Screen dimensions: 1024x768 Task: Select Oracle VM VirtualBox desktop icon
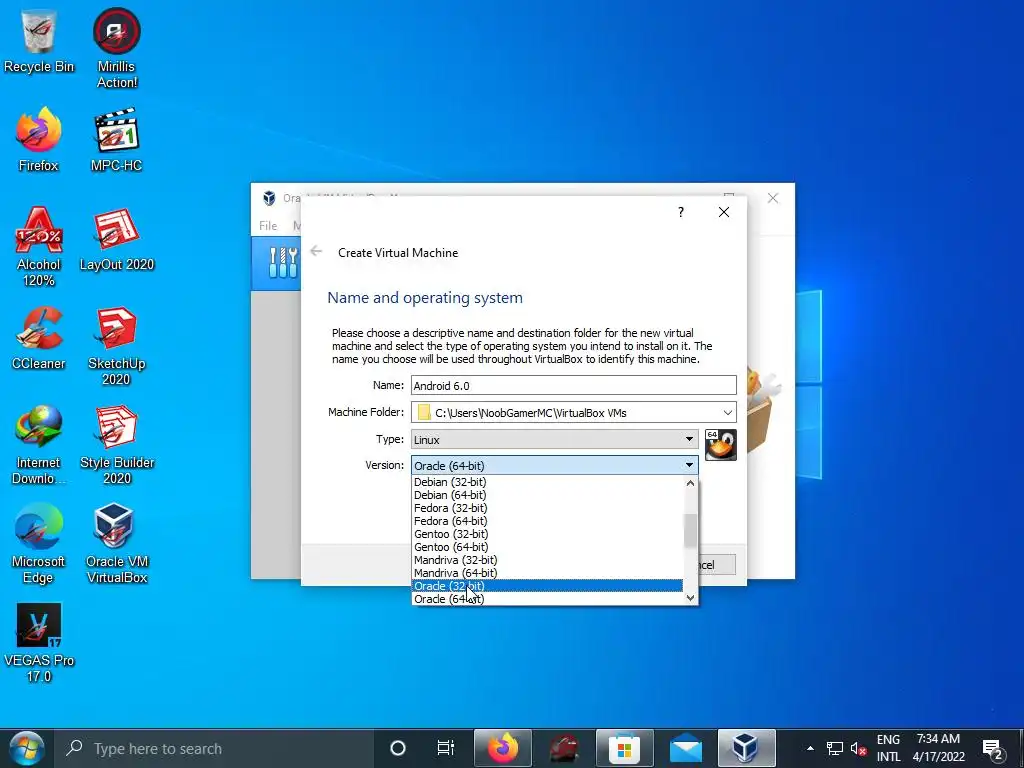(117, 544)
